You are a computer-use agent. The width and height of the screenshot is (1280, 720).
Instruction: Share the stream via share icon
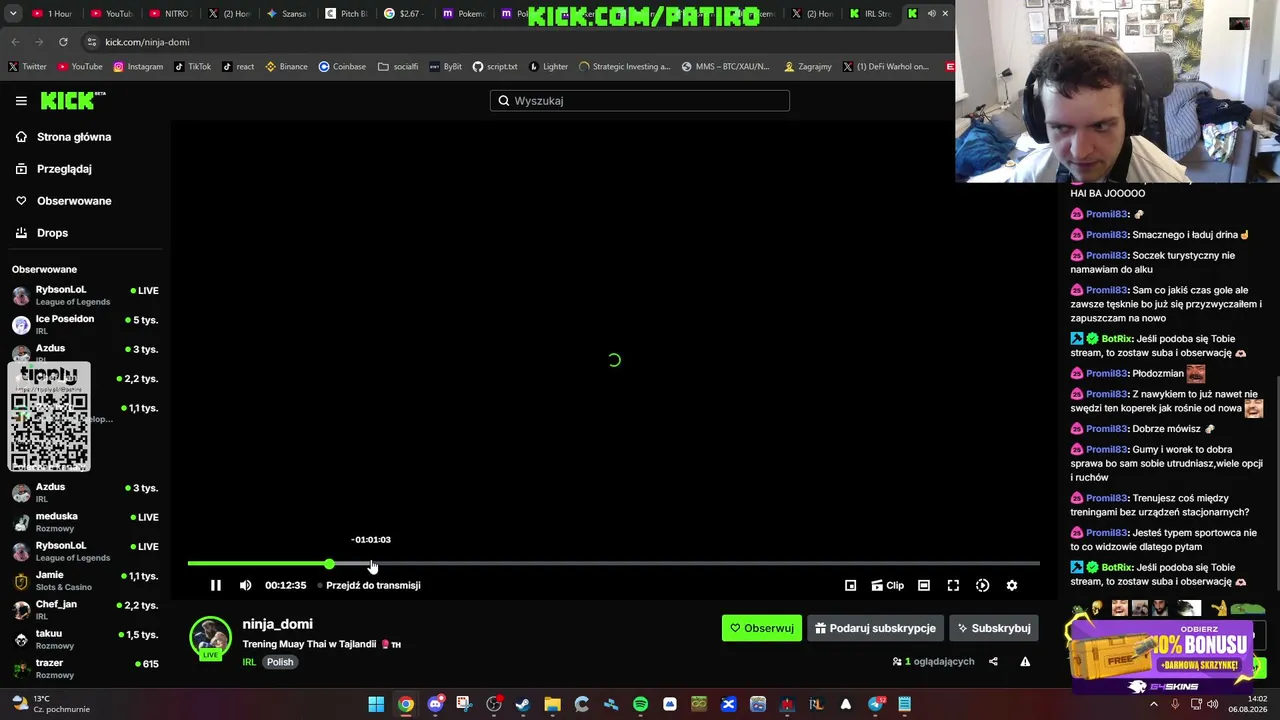[993, 662]
